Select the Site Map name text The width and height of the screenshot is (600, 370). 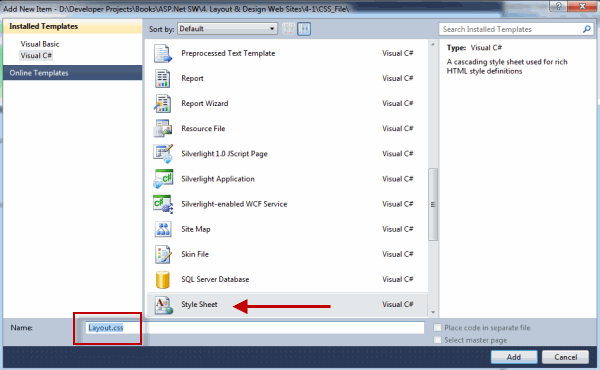click(196, 229)
